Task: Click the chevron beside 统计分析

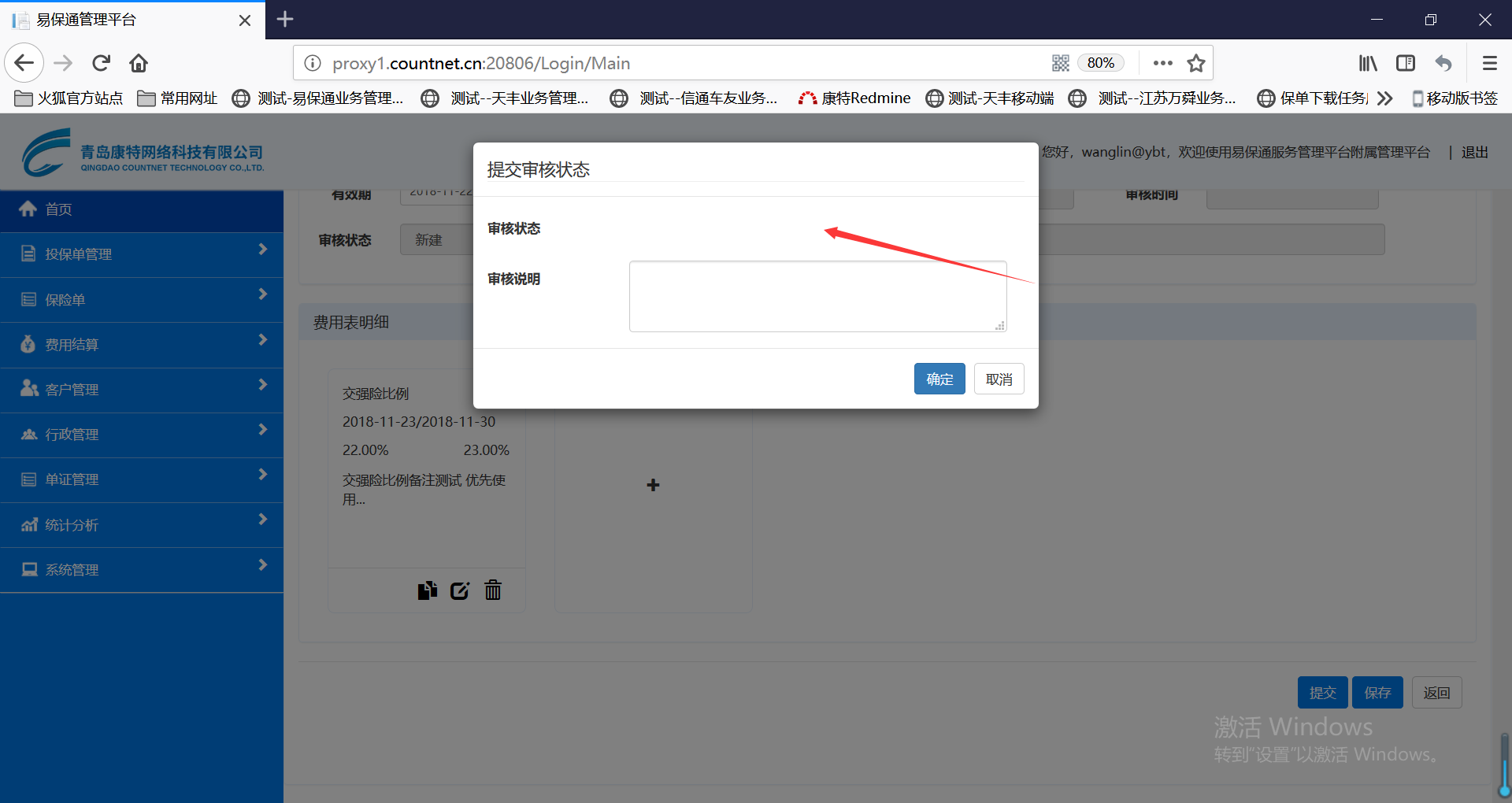Action: coord(263,520)
